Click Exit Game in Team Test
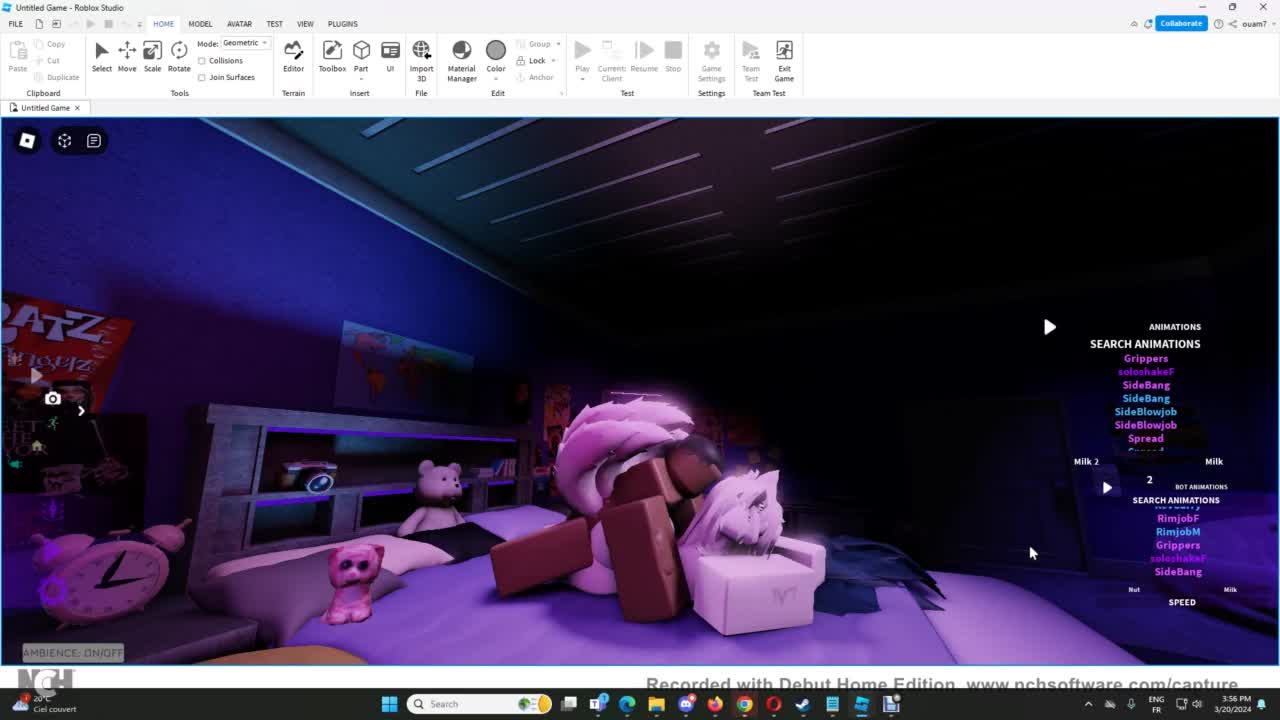Screen dimensions: 1280x720 (x=784, y=58)
